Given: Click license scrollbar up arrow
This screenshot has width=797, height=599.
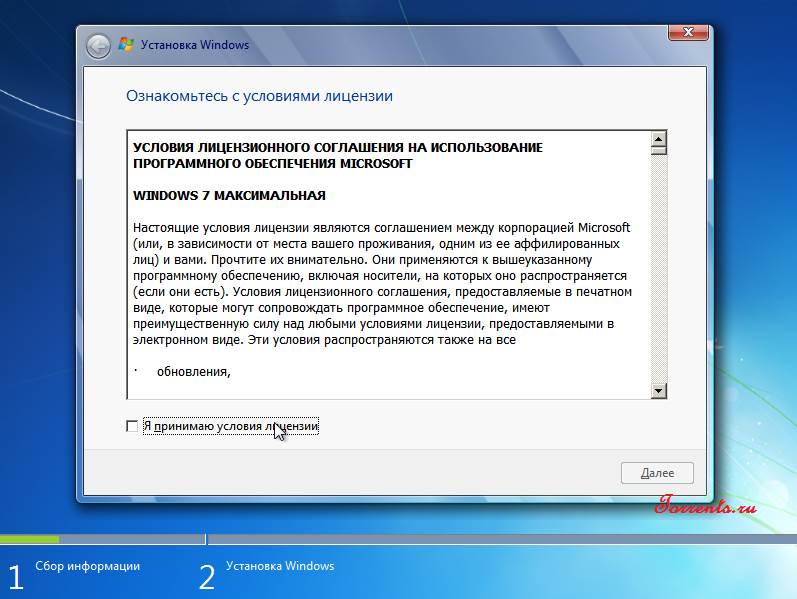Looking at the screenshot, I should pyautogui.click(x=659, y=138).
